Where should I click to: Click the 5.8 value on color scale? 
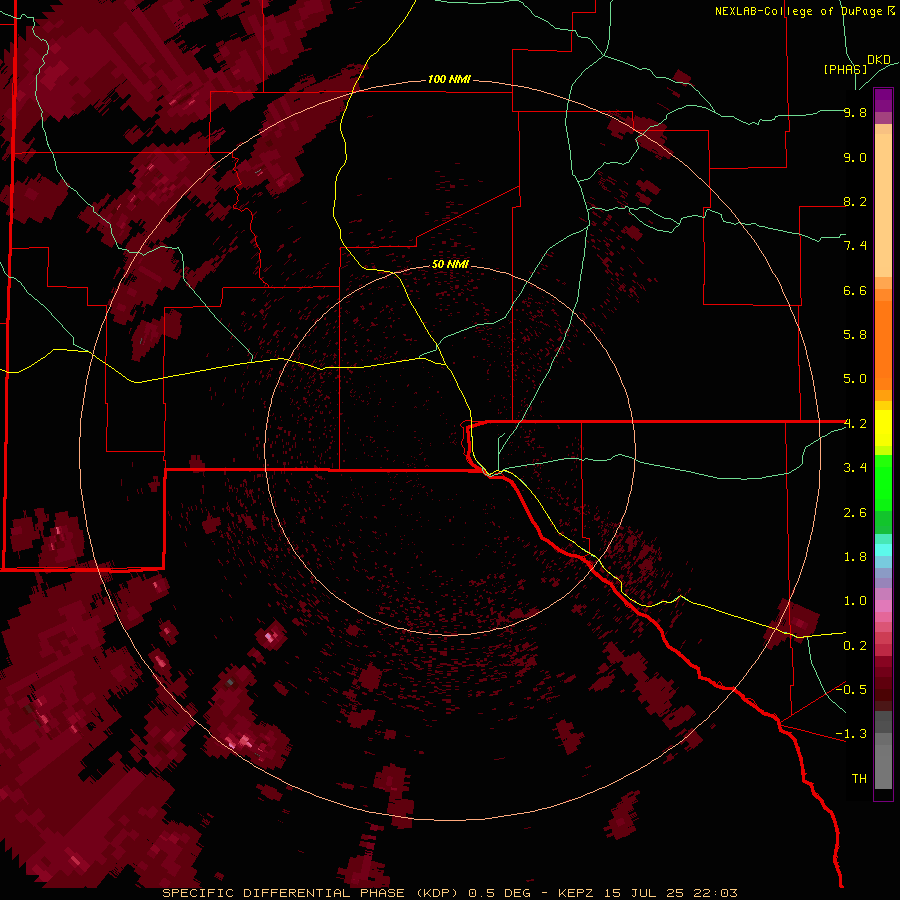pyautogui.click(x=855, y=335)
